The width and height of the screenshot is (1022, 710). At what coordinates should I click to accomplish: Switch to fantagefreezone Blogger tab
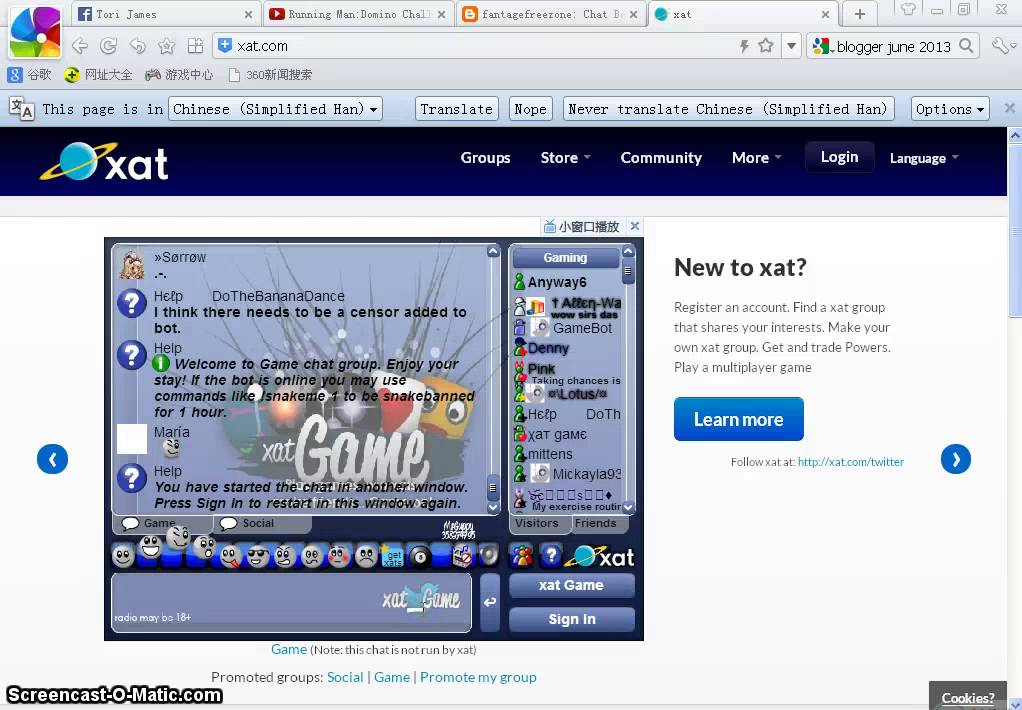[549, 14]
